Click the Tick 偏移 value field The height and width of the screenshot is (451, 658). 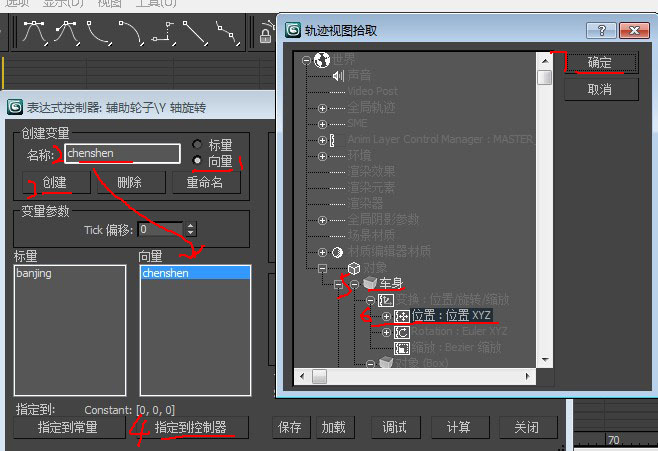click(x=161, y=229)
